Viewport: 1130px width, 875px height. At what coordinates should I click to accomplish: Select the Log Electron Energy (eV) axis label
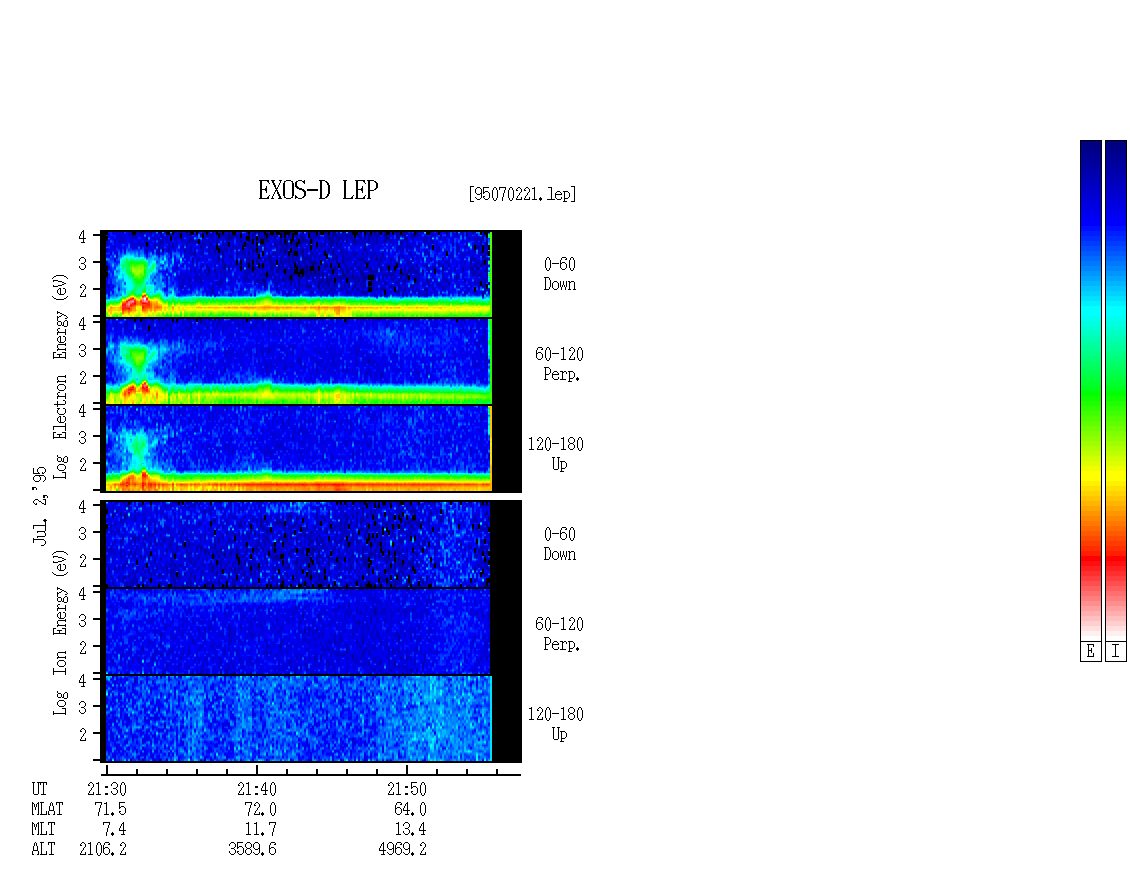(60, 376)
